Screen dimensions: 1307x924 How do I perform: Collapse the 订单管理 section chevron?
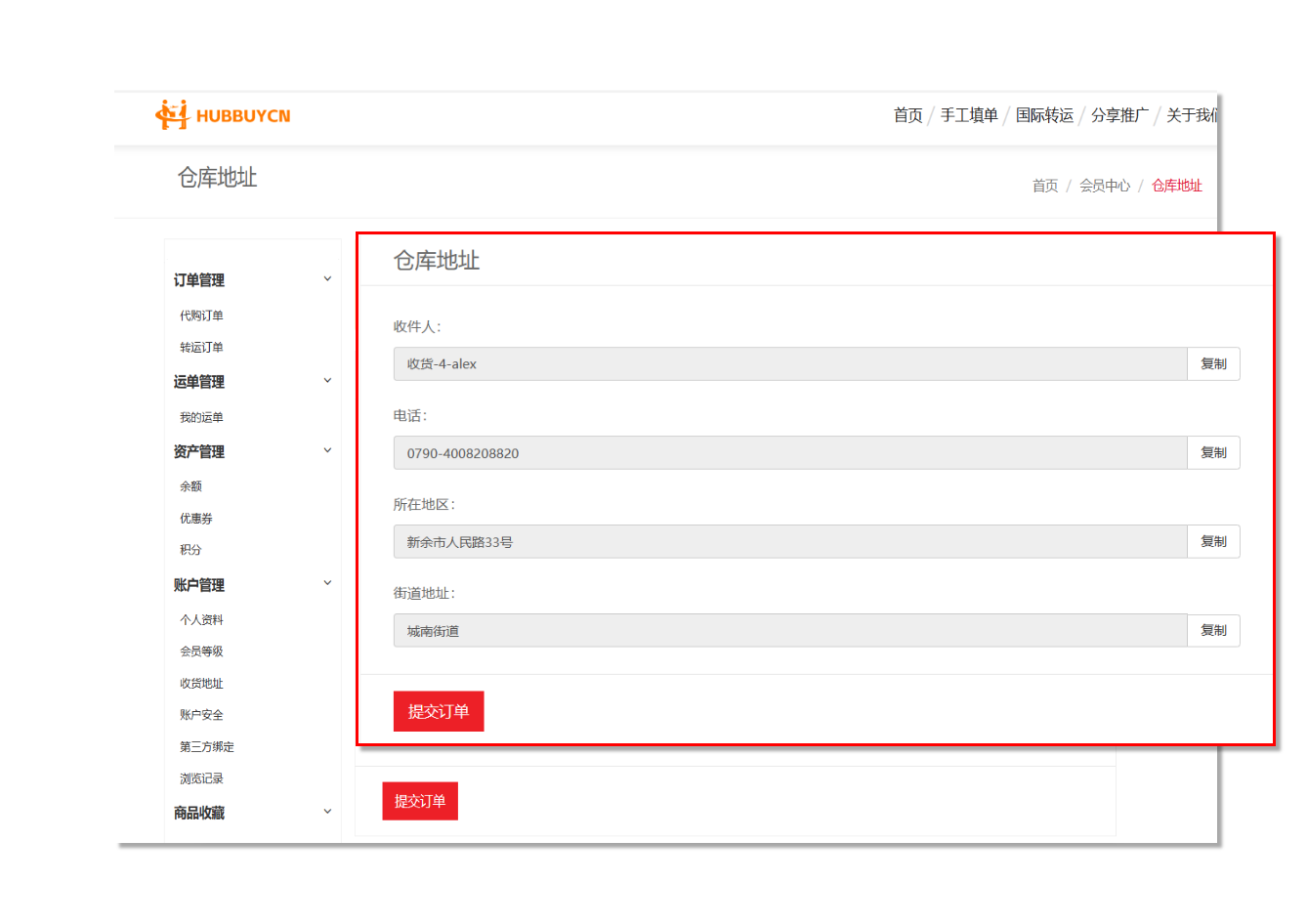coord(327,279)
